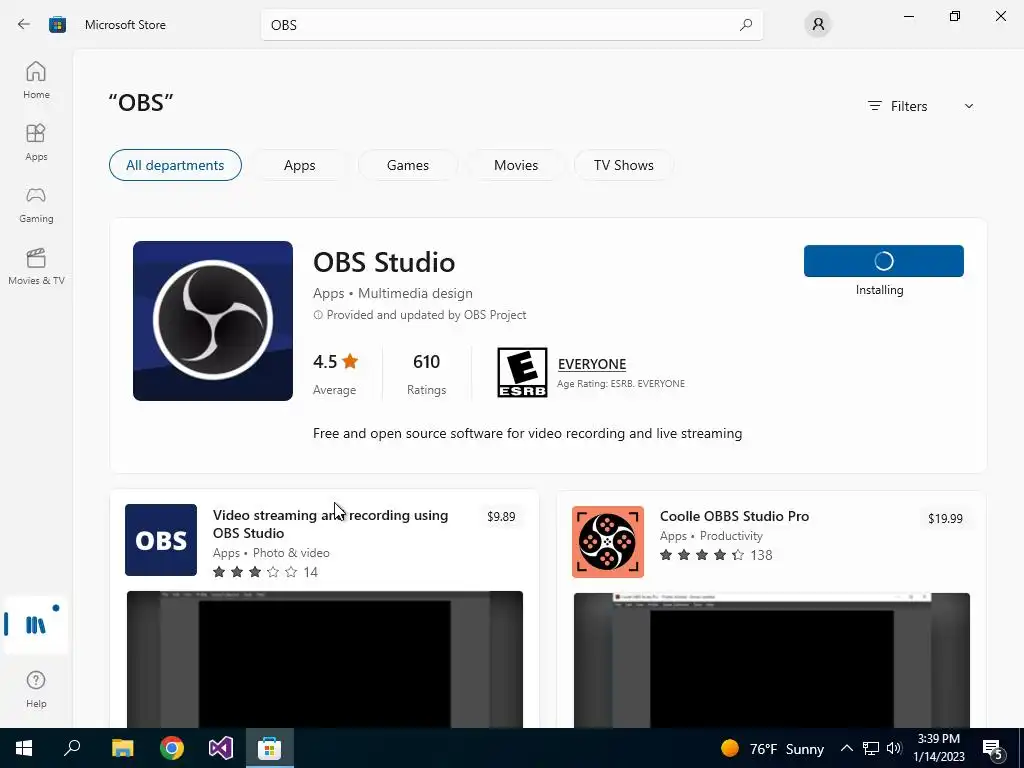Open the Gaming sidebar section
The image size is (1024, 768).
(x=36, y=204)
